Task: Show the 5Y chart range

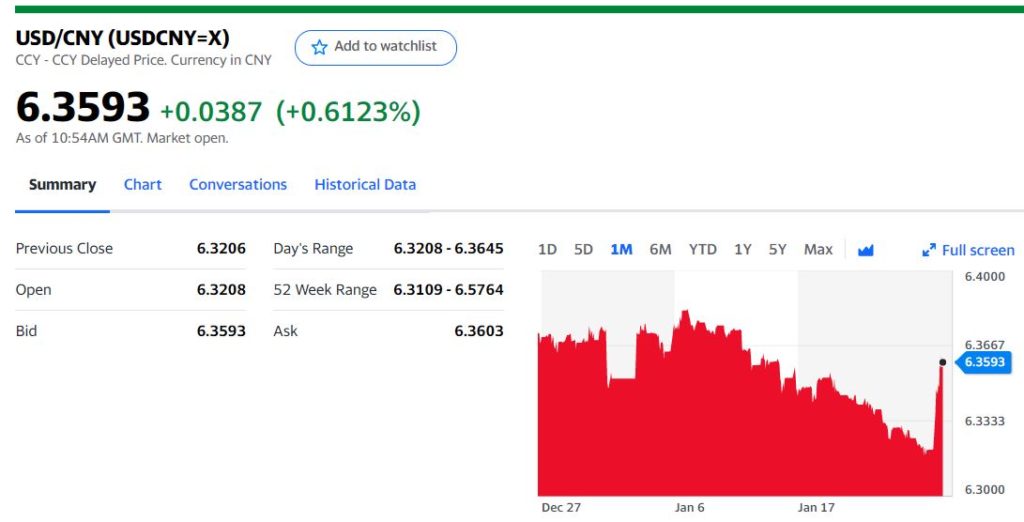Action: click(777, 250)
